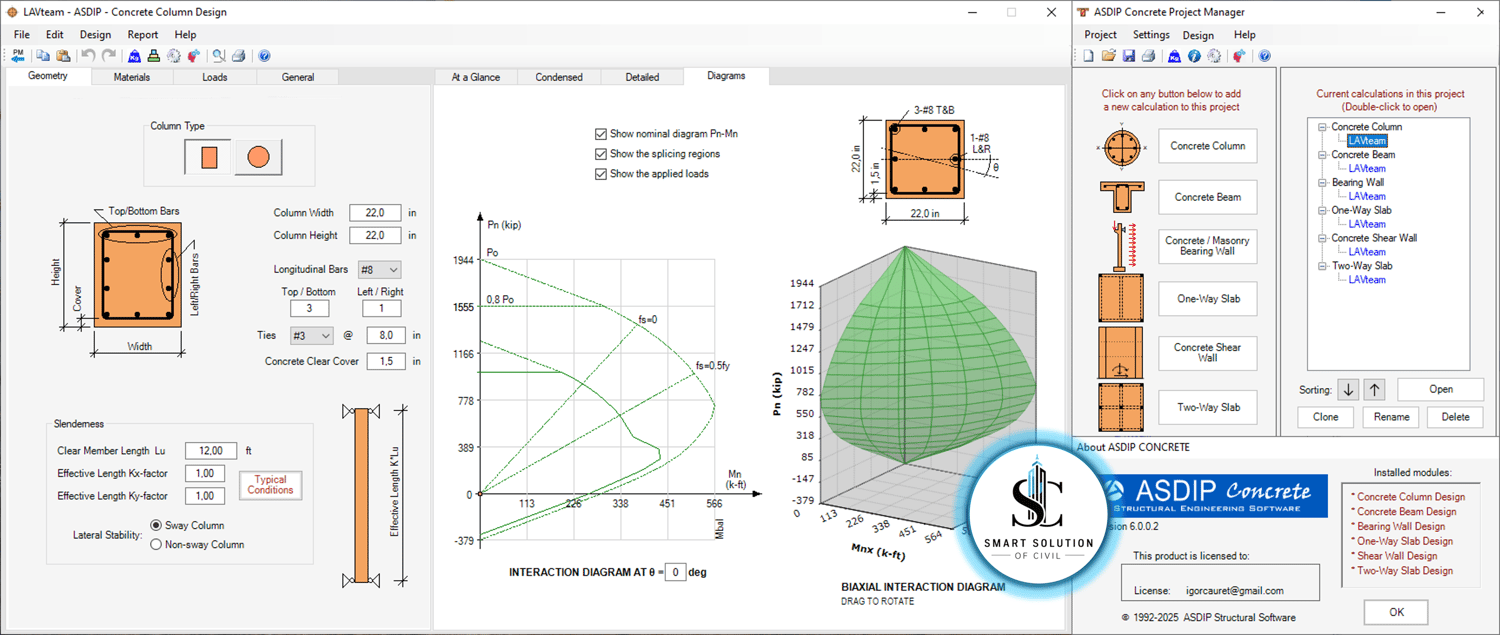Screen dimensions: 1500x635
Task: Select the Sway Column radio button
Action: pos(156,525)
